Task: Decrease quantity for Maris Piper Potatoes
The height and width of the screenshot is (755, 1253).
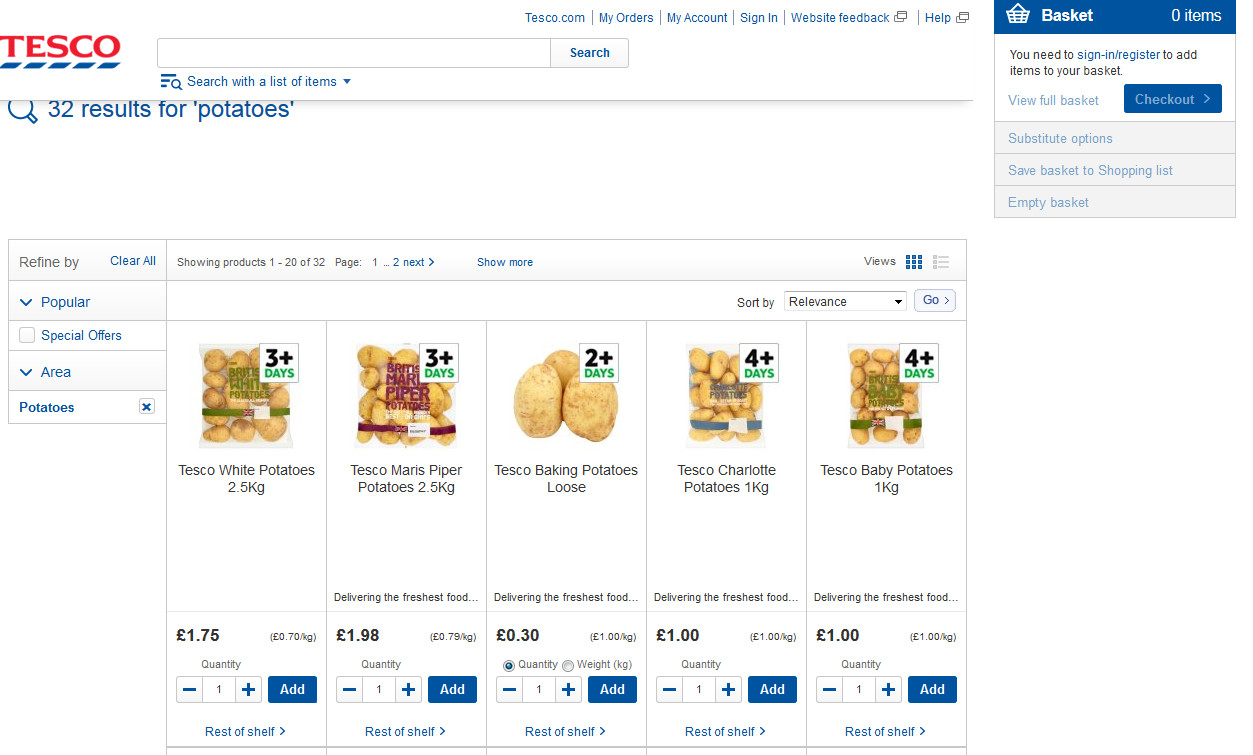Action: [x=350, y=689]
